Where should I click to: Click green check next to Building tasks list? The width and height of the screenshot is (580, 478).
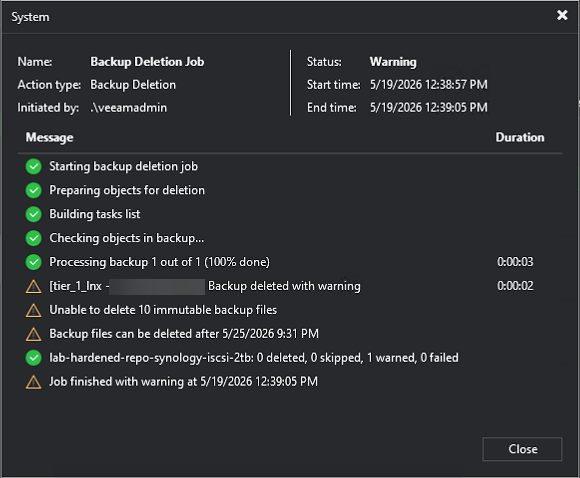pyautogui.click(x=33, y=214)
